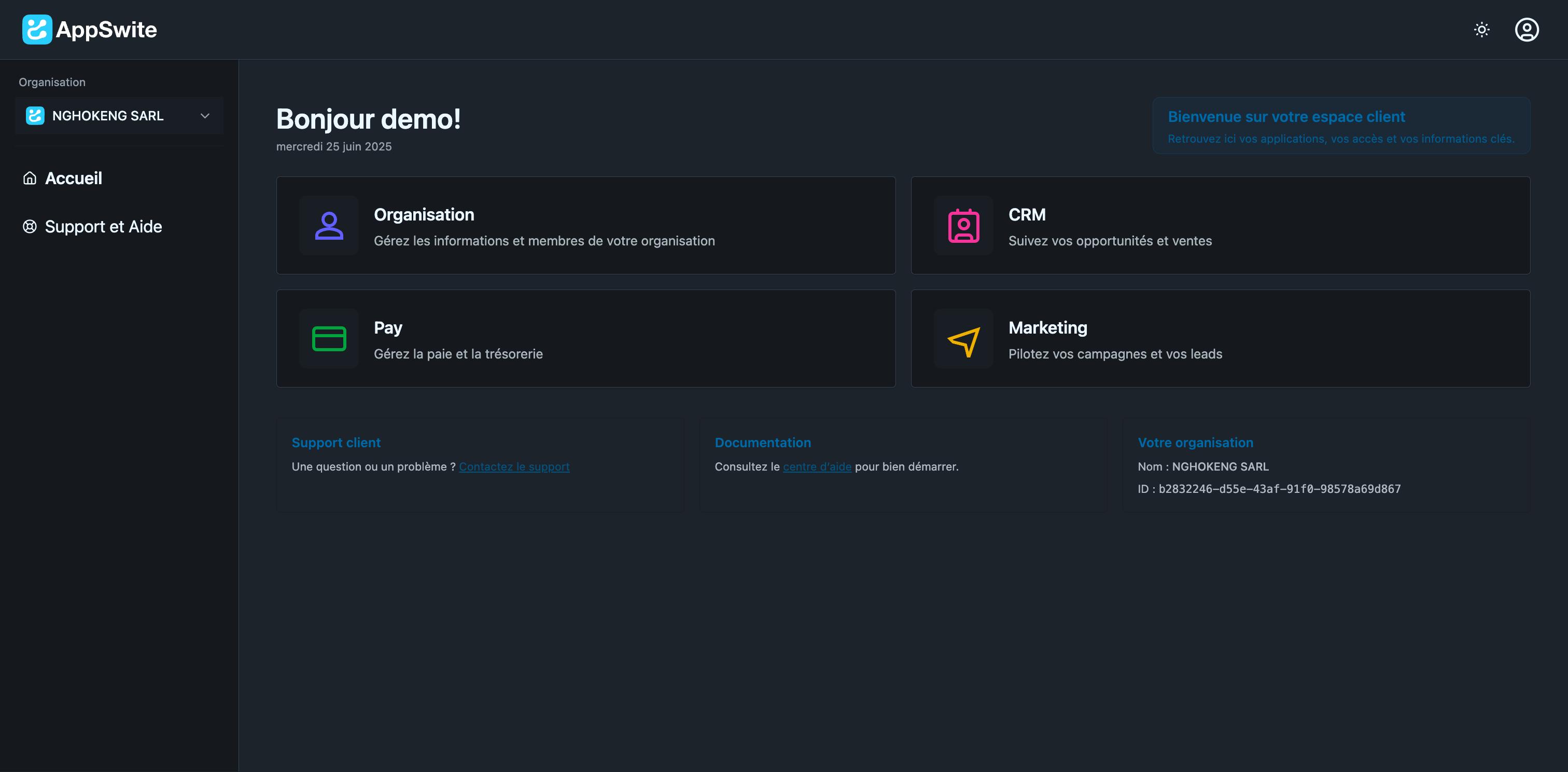Click the Organisation label above the selector

[x=52, y=82]
